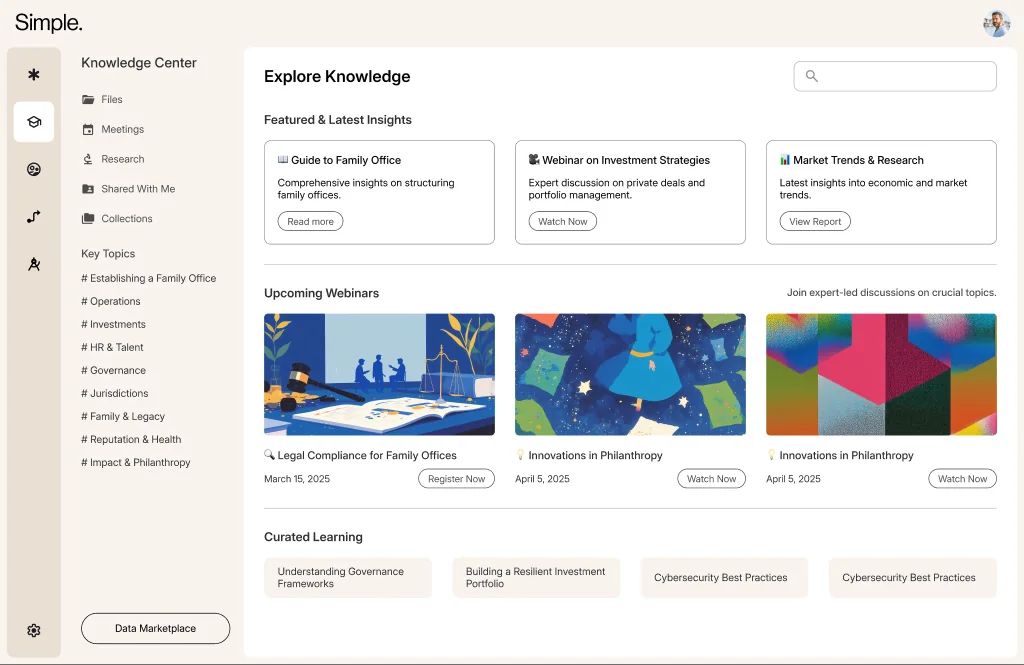
Task: Open the Data Marketplace button
Action: [x=155, y=628]
